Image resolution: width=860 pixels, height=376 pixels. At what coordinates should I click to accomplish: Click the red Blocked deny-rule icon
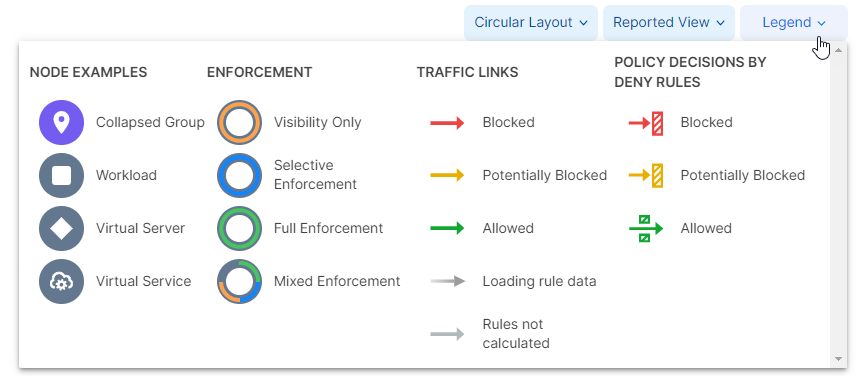[646, 123]
